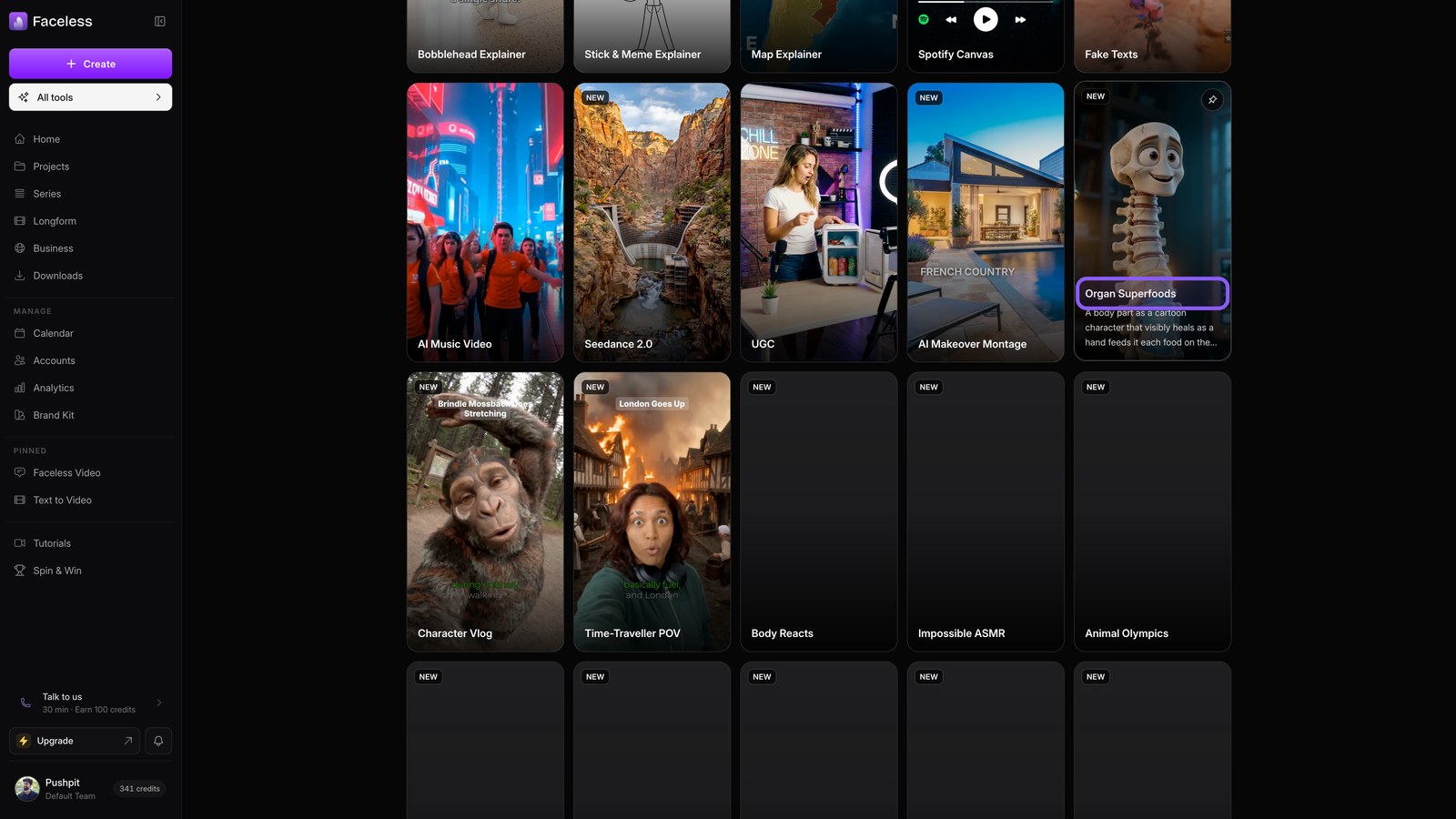Open the Map Explainer template card
1456x819 pixels.
pos(819,36)
